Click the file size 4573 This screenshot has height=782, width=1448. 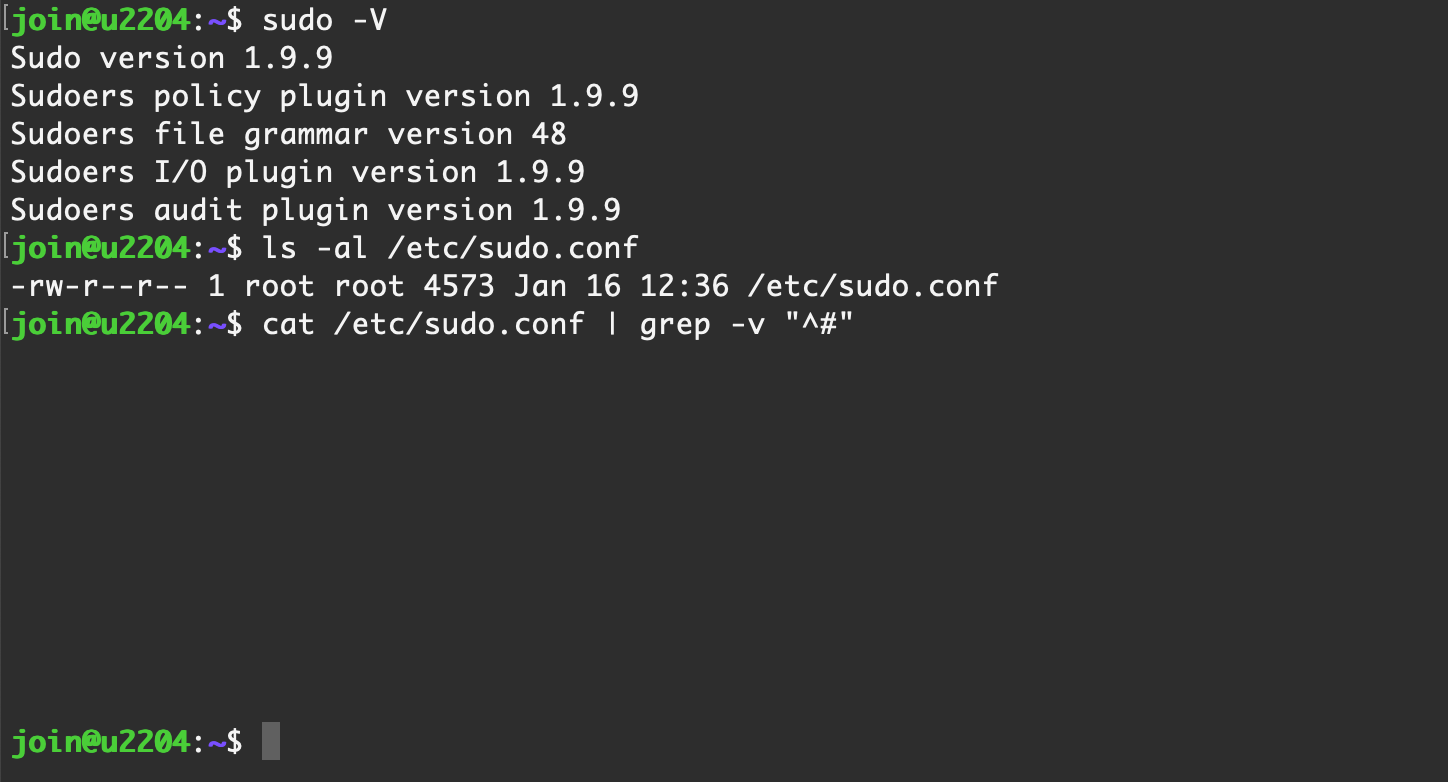coord(459,286)
